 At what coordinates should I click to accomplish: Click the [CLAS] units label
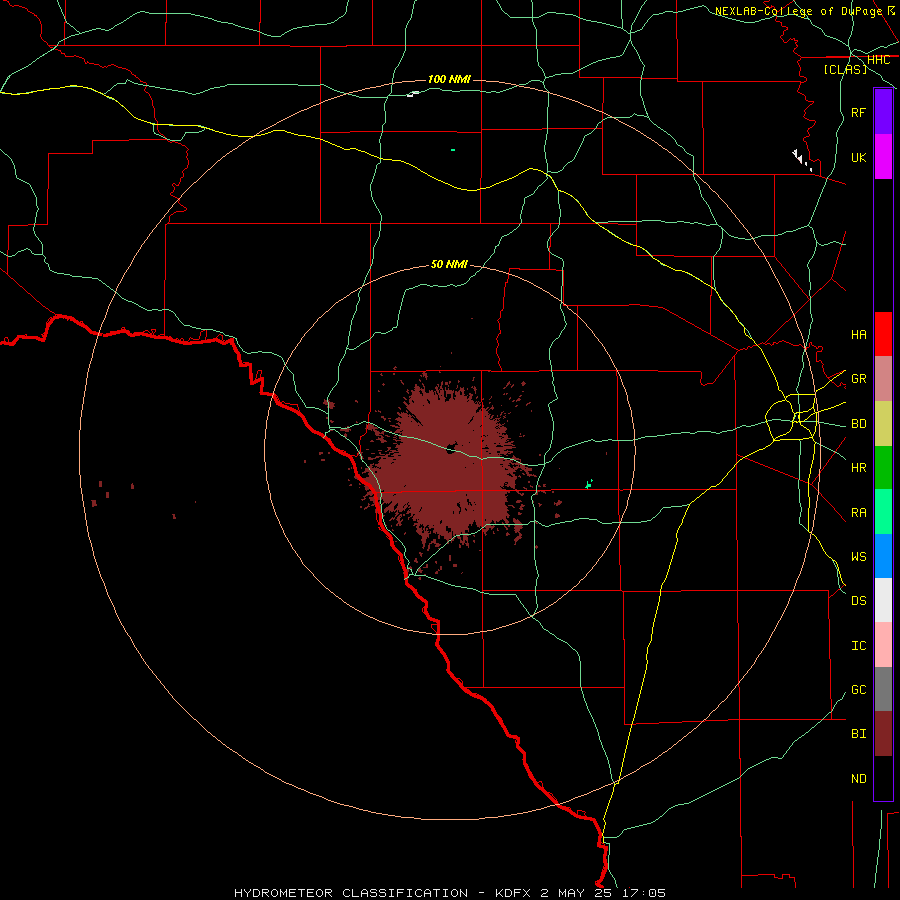pyautogui.click(x=845, y=70)
